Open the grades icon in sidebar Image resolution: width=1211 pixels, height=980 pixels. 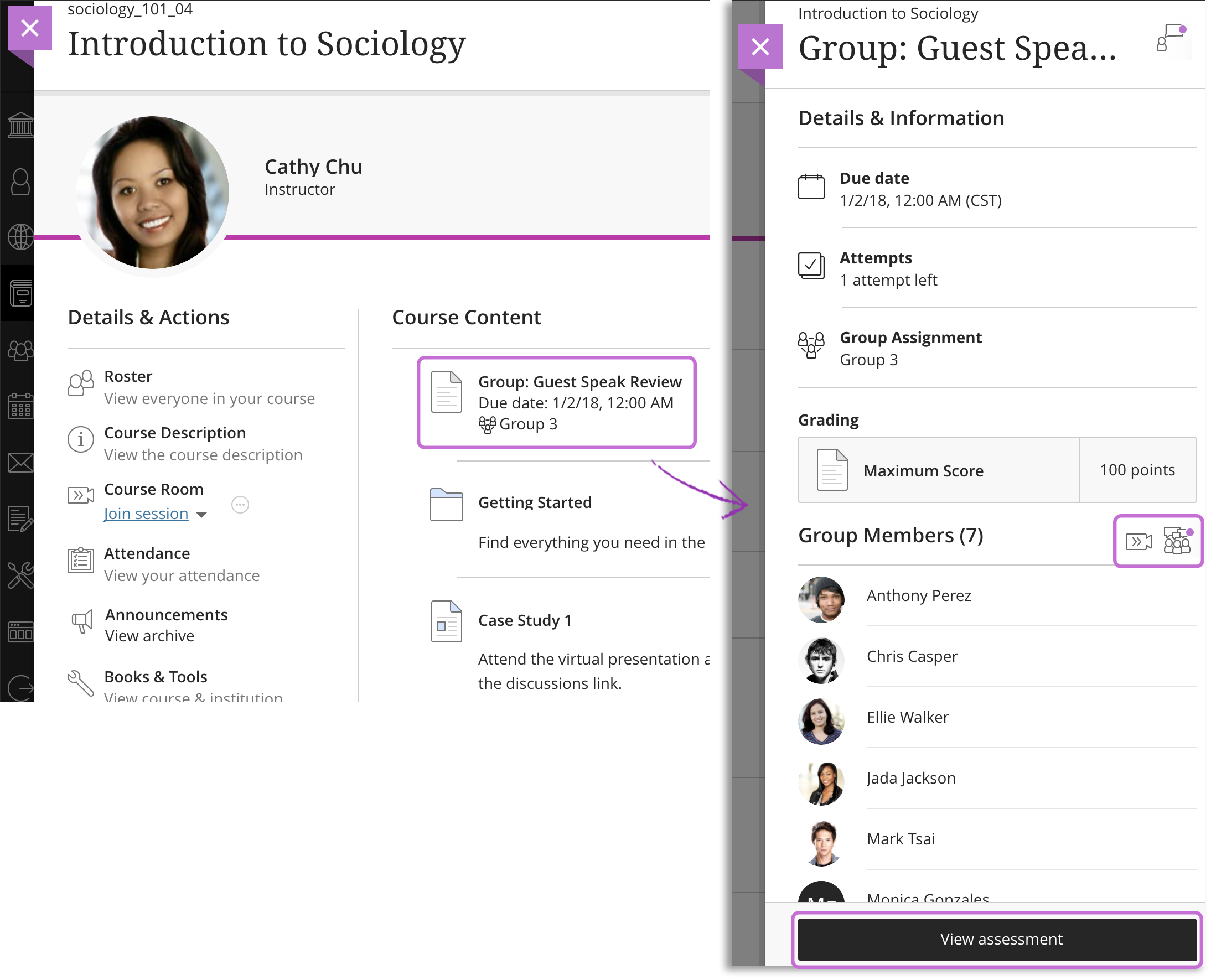[20, 520]
